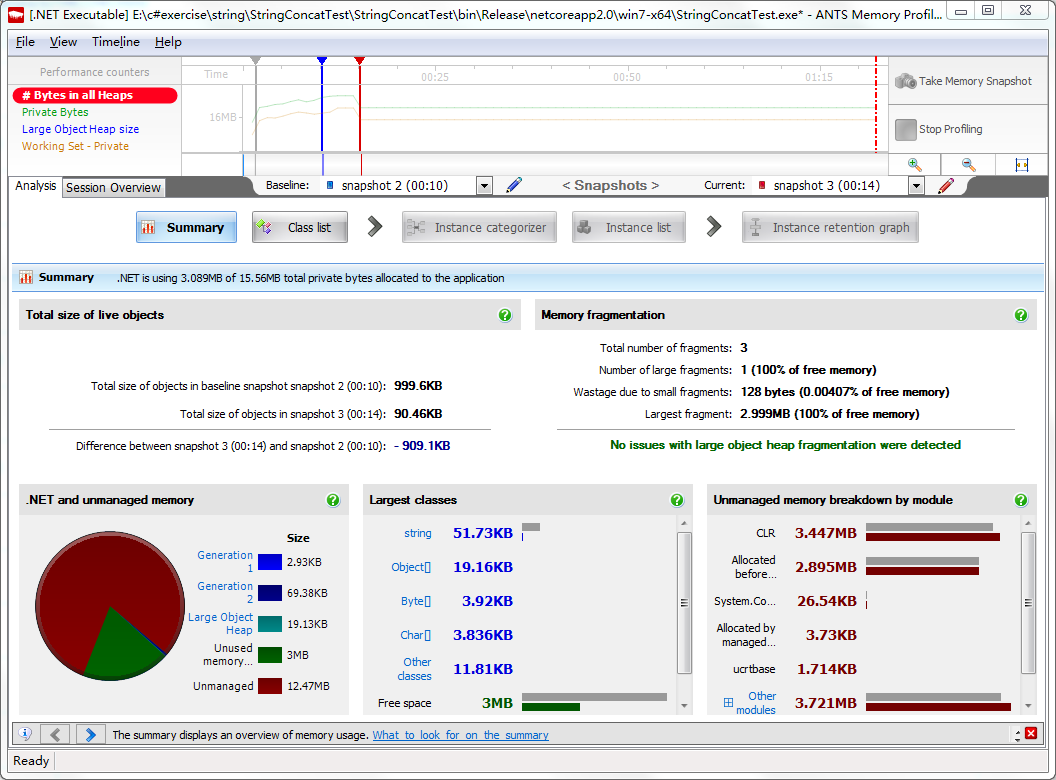Click the Byte[] class link
The image size is (1056, 780).
(416, 601)
